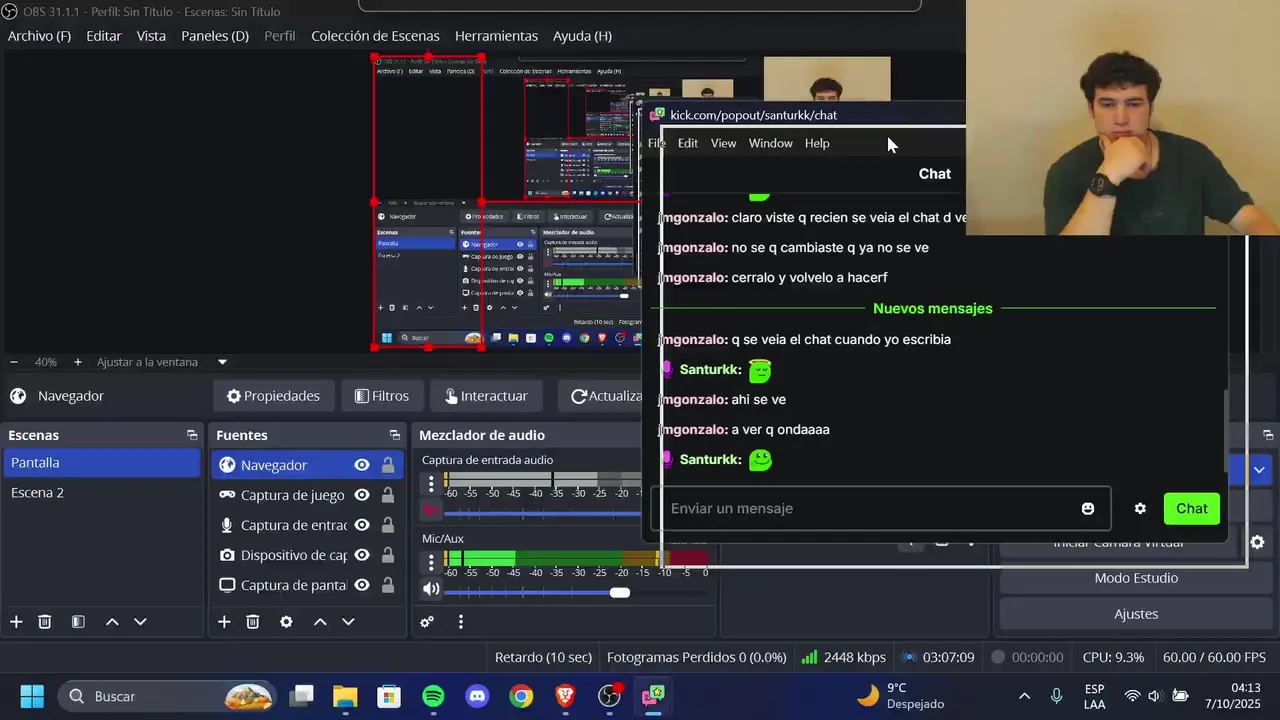Image resolution: width=1280 pixels, height=720 pixels.
Task: Add a new source in Fuentes panel
Action: [224, 622]
